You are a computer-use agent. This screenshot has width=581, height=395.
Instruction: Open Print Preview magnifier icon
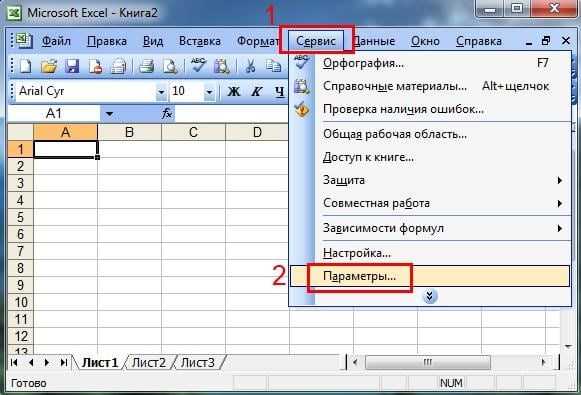click(170, 67)
